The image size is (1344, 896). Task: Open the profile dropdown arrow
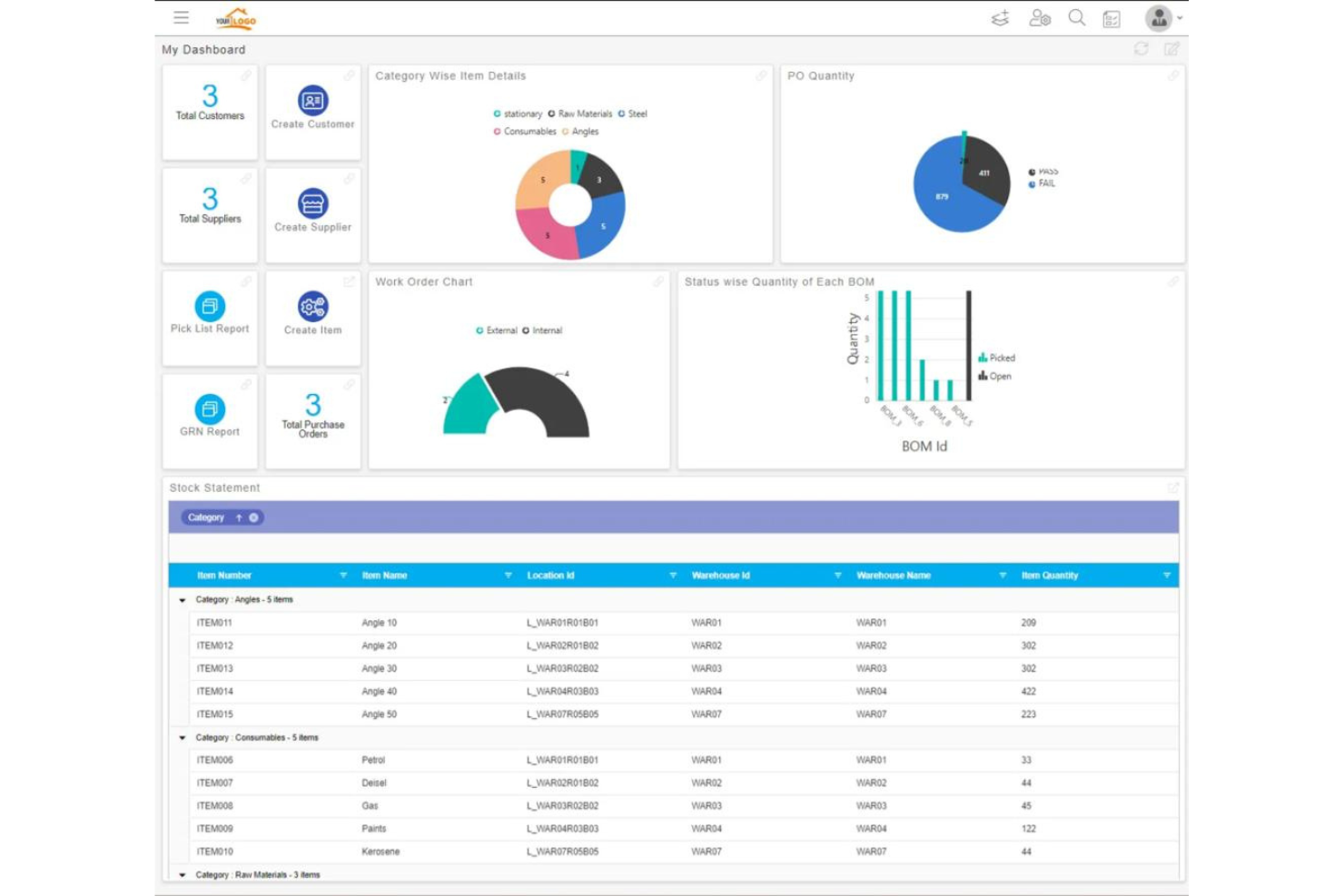tap(1178, 17)
